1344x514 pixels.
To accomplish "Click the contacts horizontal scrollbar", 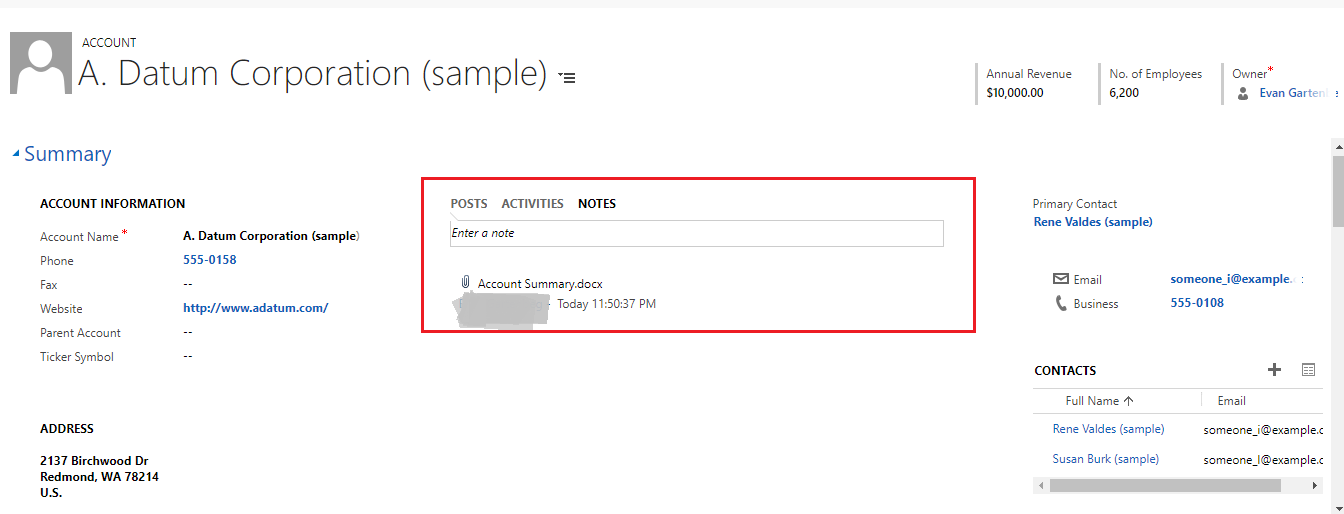I will click(1165, 485).
